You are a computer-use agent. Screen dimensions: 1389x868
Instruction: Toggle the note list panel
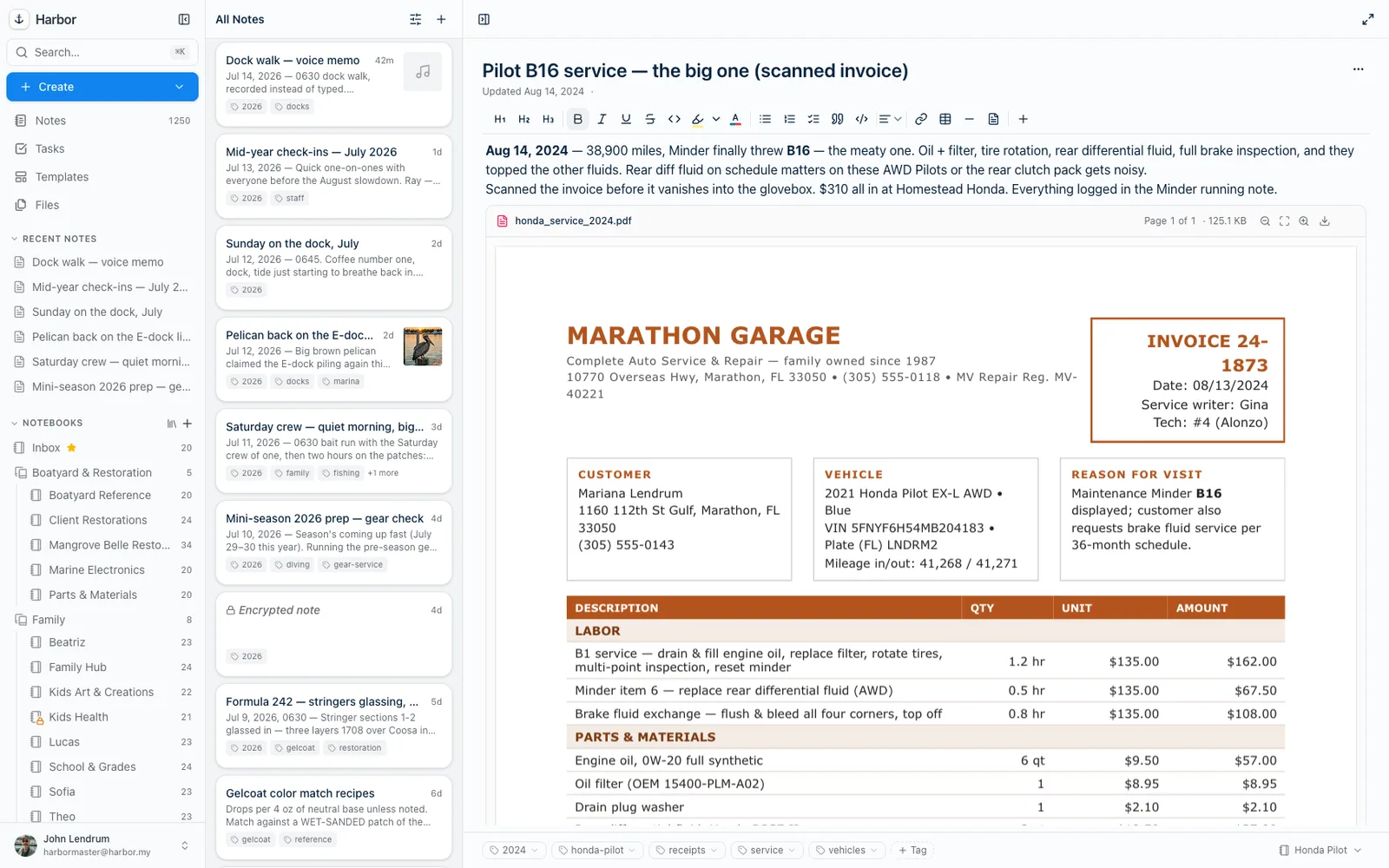[x=484, y=19]
